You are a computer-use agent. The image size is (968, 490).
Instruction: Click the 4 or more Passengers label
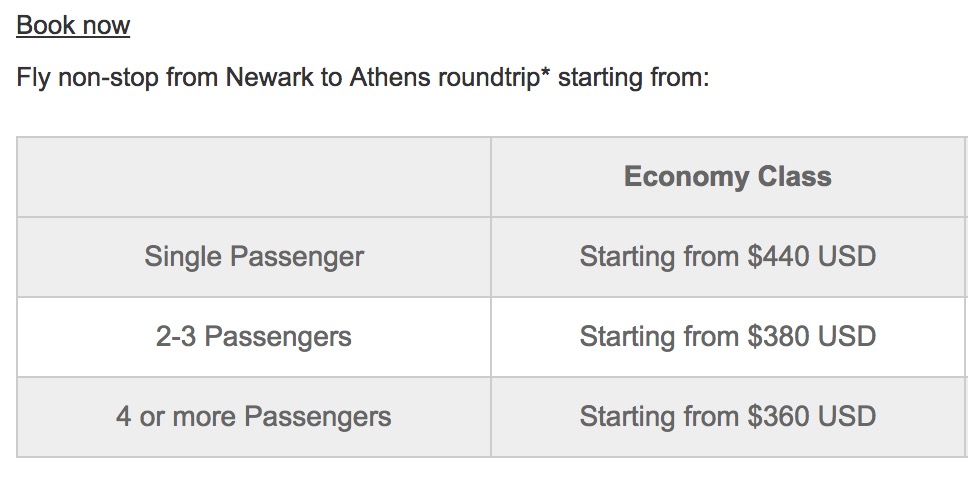(254, 417)
